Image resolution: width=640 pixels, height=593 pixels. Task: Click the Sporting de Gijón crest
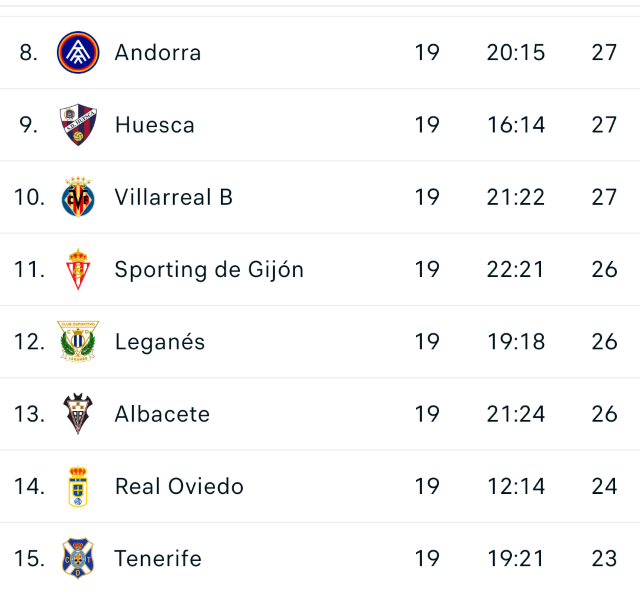click(78, 269)
